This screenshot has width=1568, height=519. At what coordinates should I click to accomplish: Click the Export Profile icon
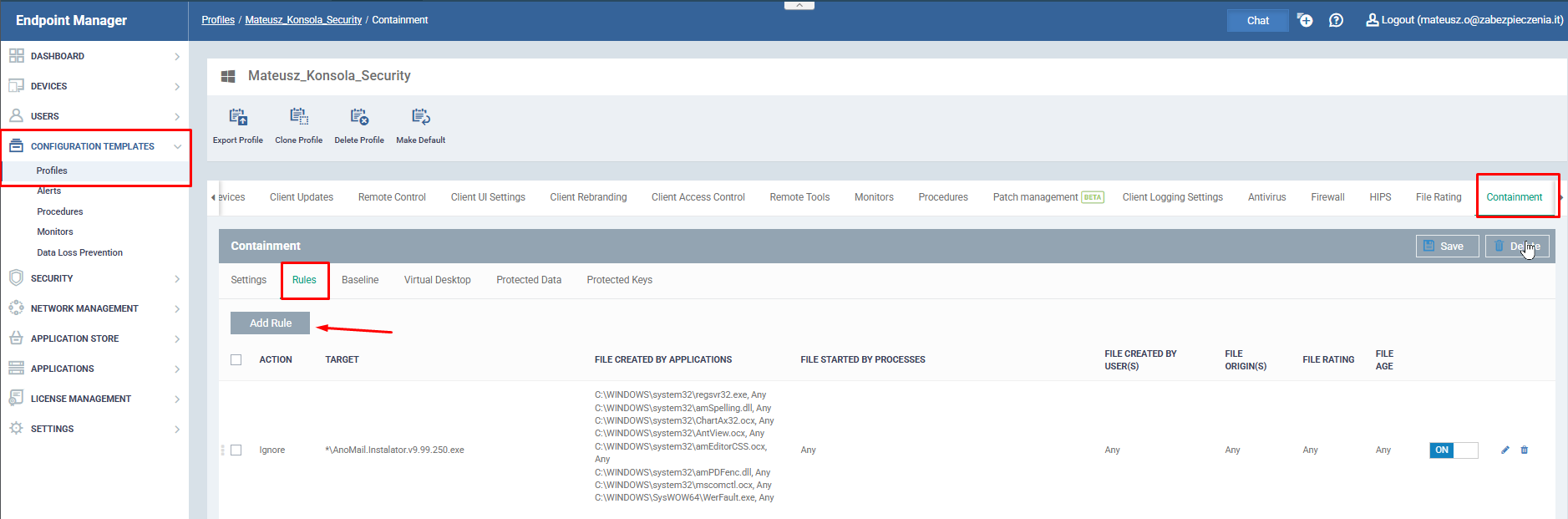coord(238,117)
